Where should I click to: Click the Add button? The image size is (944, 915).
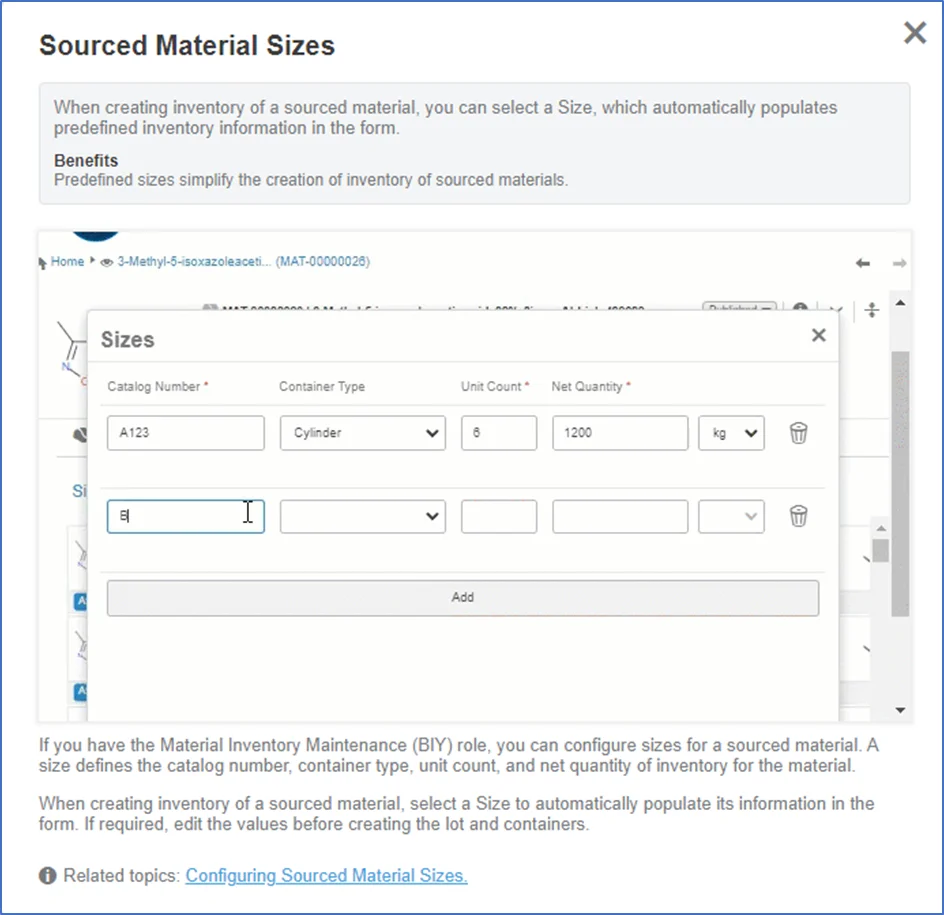pos(462,598)
